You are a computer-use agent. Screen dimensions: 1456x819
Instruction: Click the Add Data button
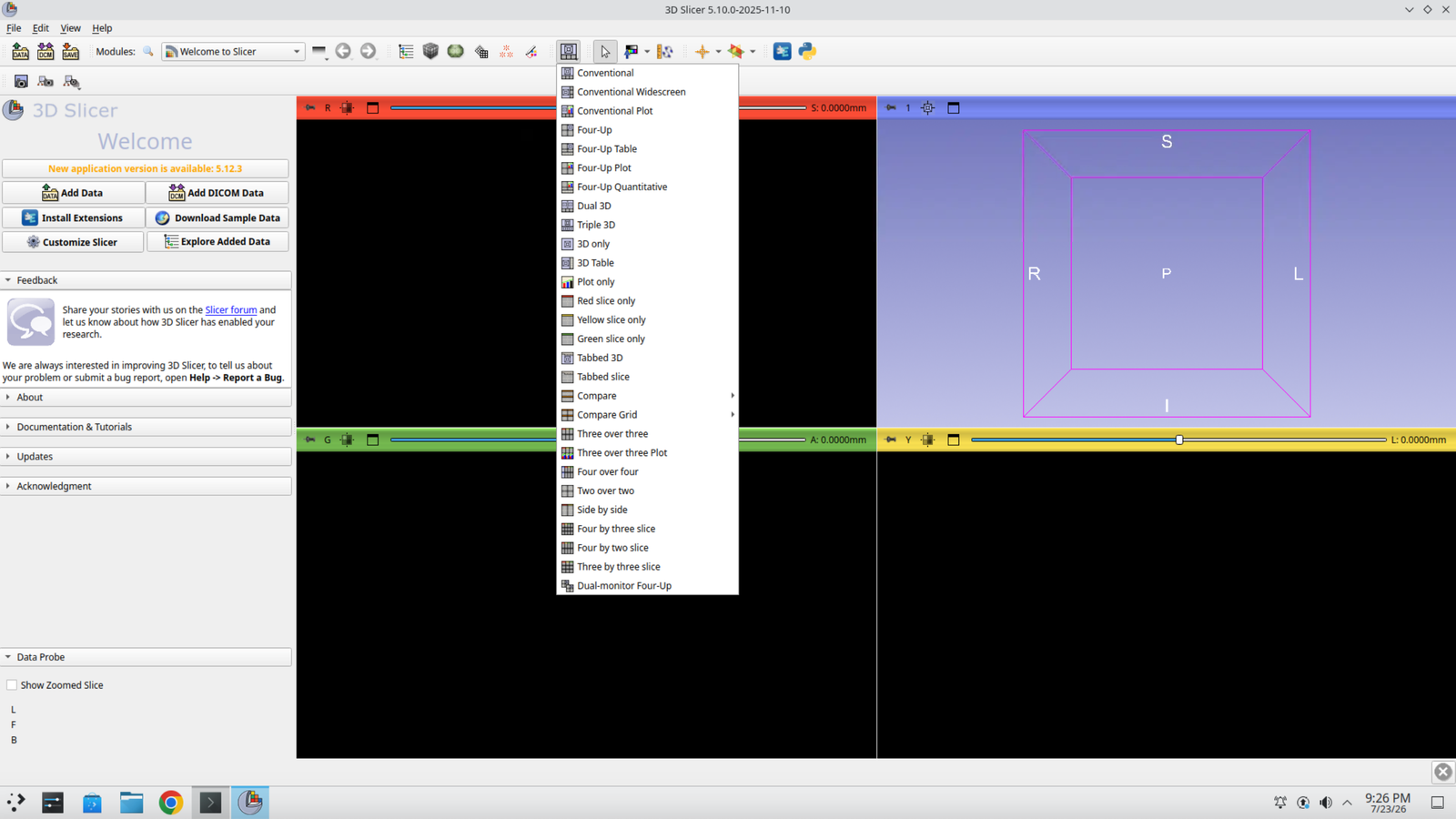tap(73, 193)
